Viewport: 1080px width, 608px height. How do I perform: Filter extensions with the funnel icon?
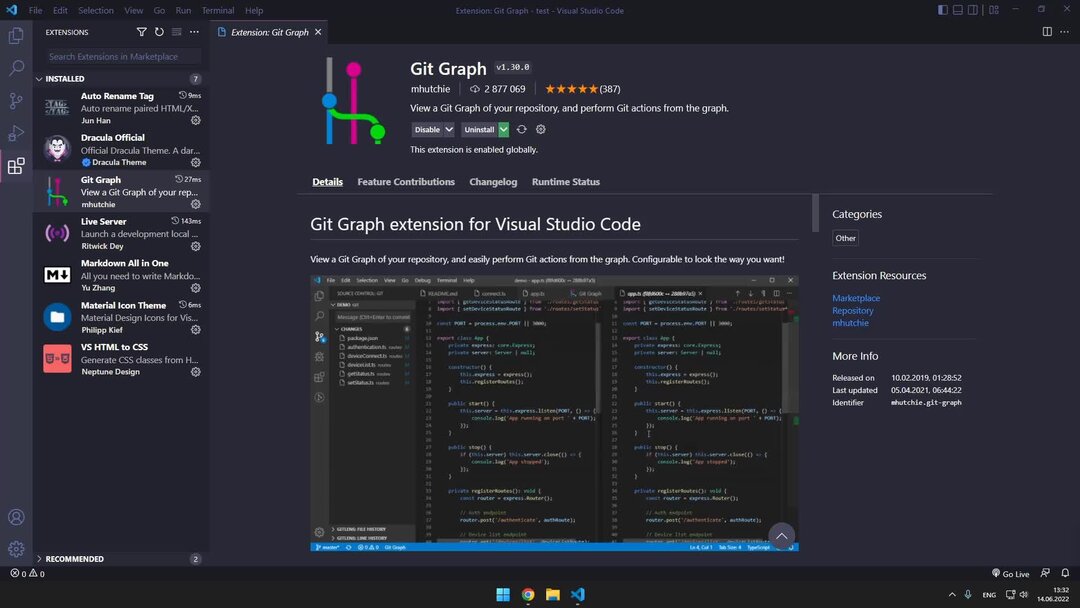tap(141, 32)
